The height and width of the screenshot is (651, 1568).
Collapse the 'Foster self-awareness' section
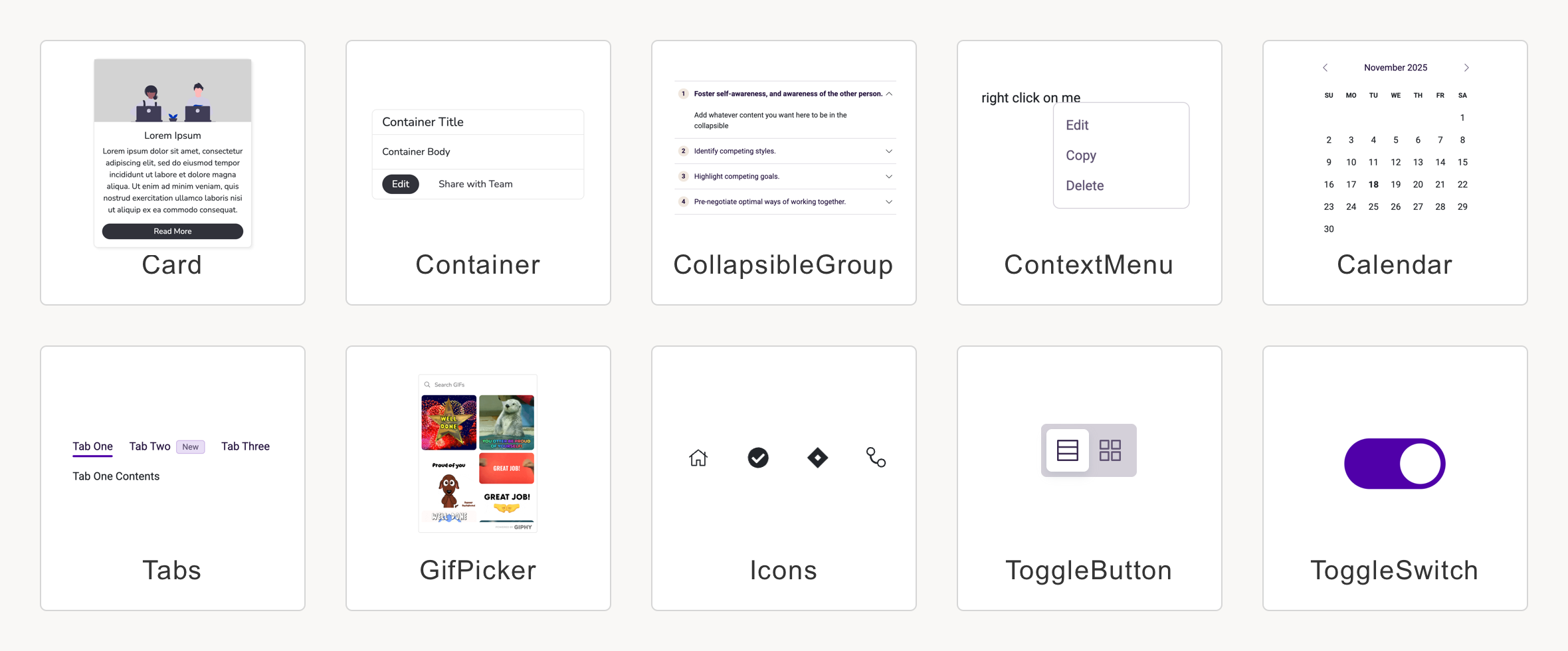888,94
